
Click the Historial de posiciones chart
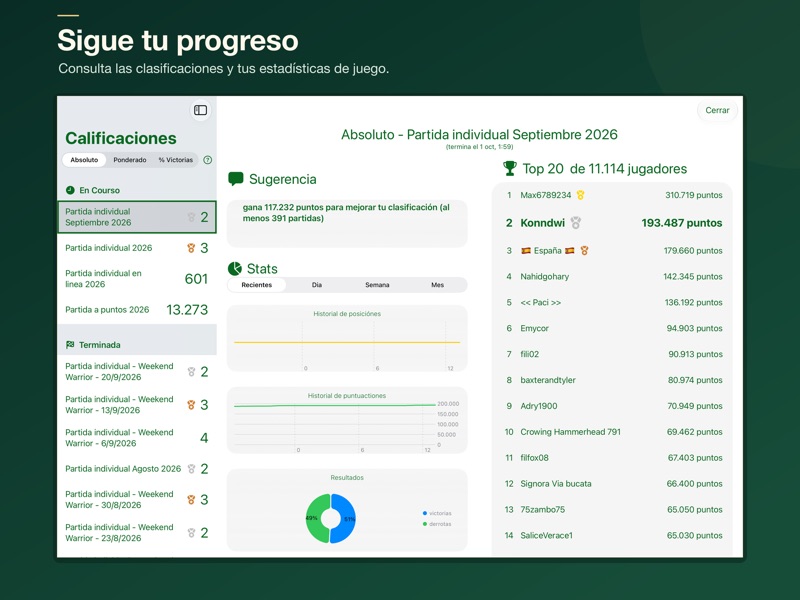click(347, 338)
